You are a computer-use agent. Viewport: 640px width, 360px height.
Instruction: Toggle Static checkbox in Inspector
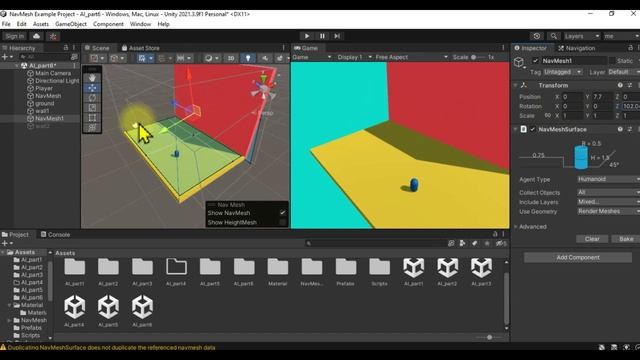click(612, 61)
